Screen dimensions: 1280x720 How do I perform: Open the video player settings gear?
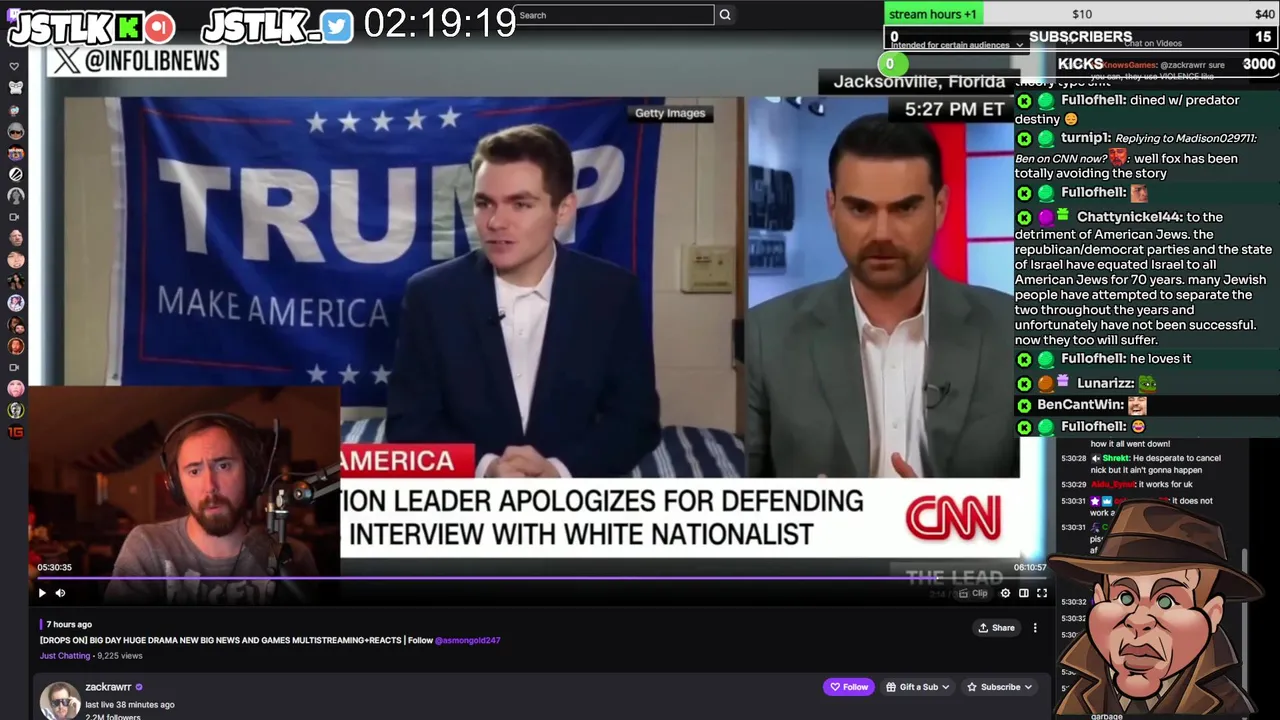pos(1005,593)
